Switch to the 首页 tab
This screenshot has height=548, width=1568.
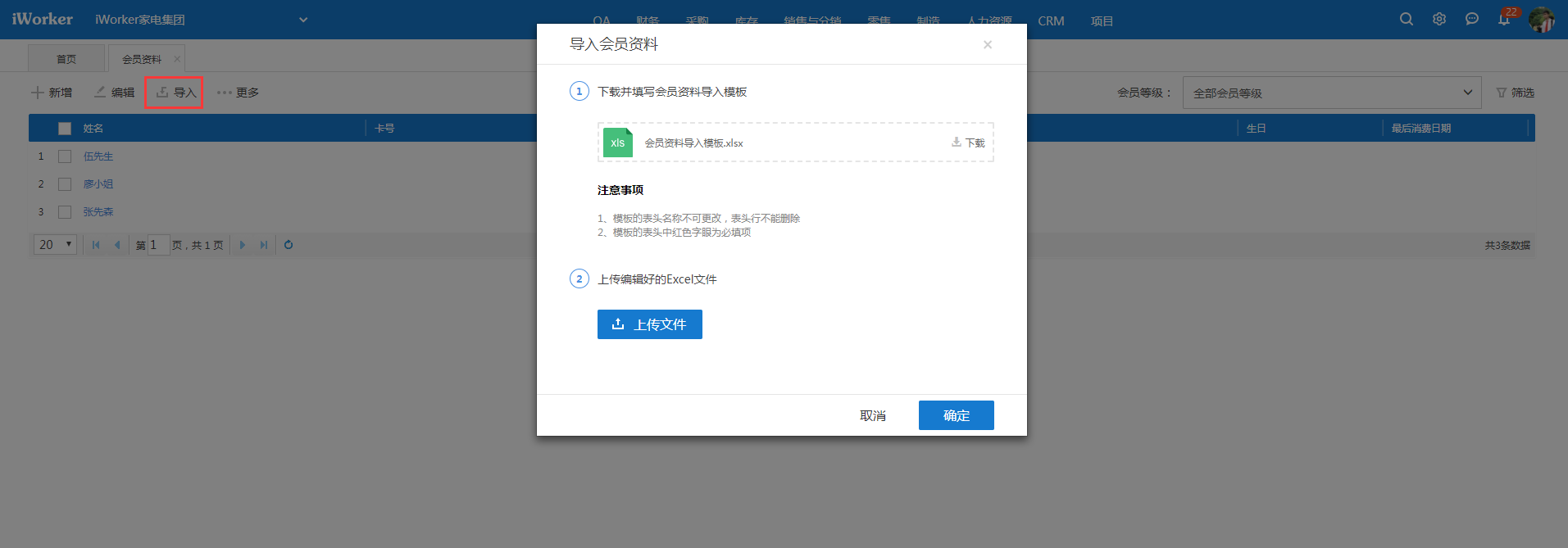point(66,59)
